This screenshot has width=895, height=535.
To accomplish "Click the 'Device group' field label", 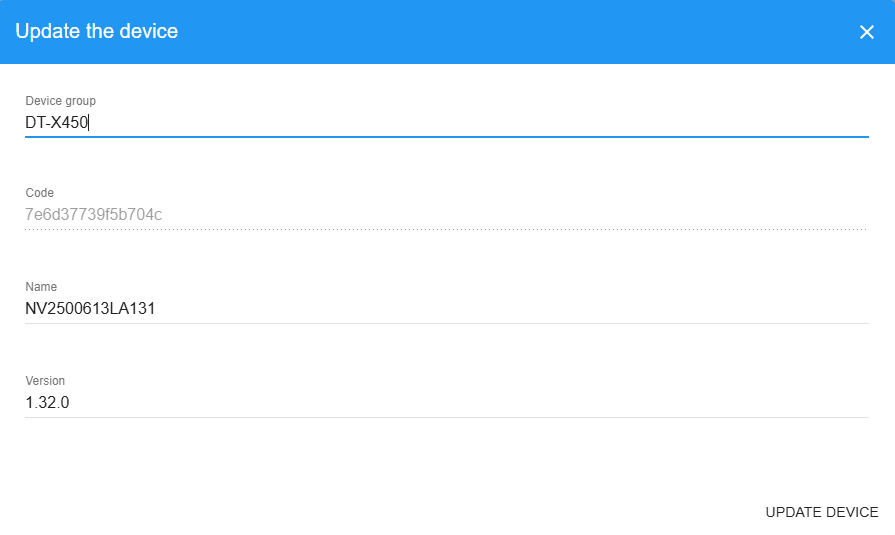I will click(60, 101).
